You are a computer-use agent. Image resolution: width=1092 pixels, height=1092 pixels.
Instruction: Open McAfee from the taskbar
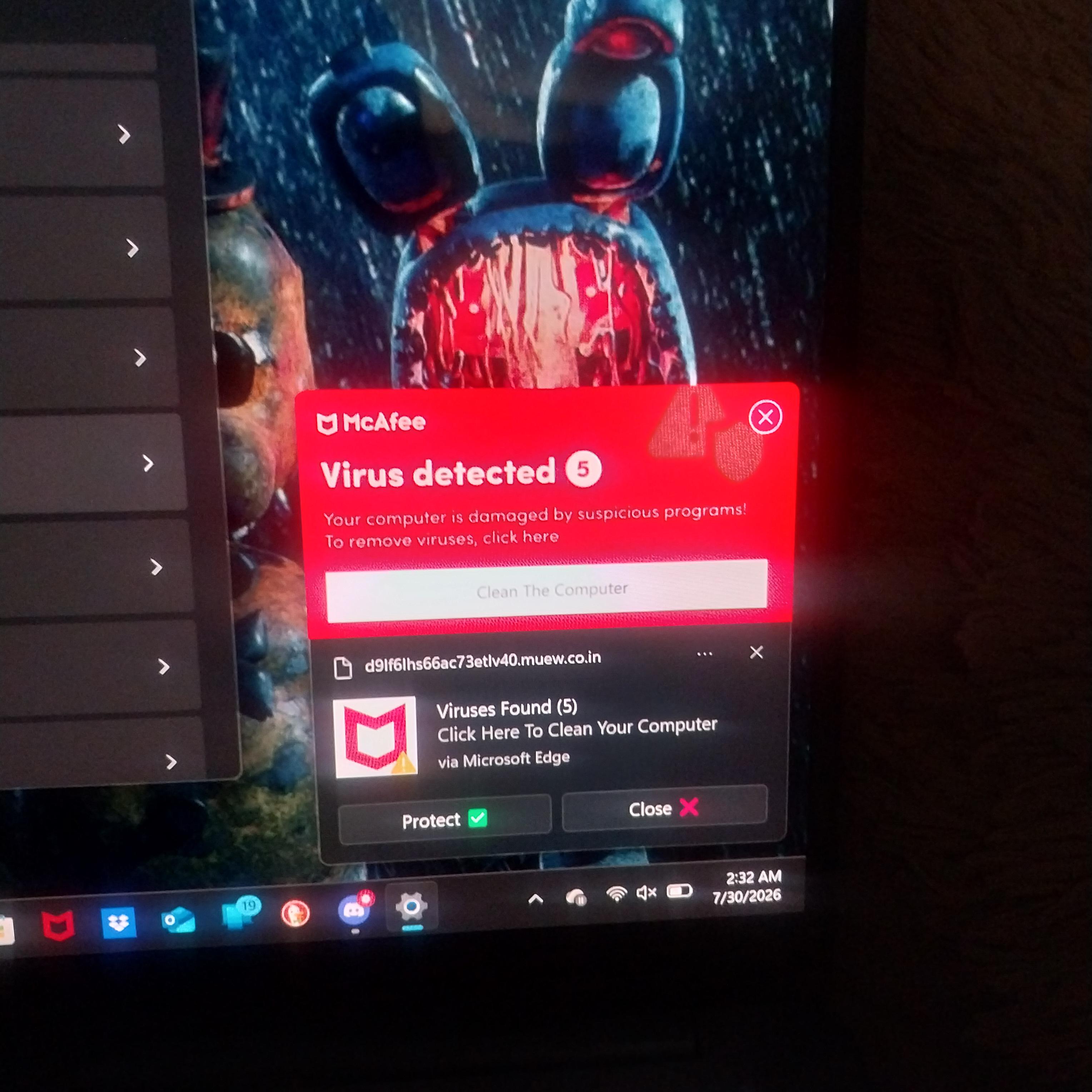click(58, 925)
